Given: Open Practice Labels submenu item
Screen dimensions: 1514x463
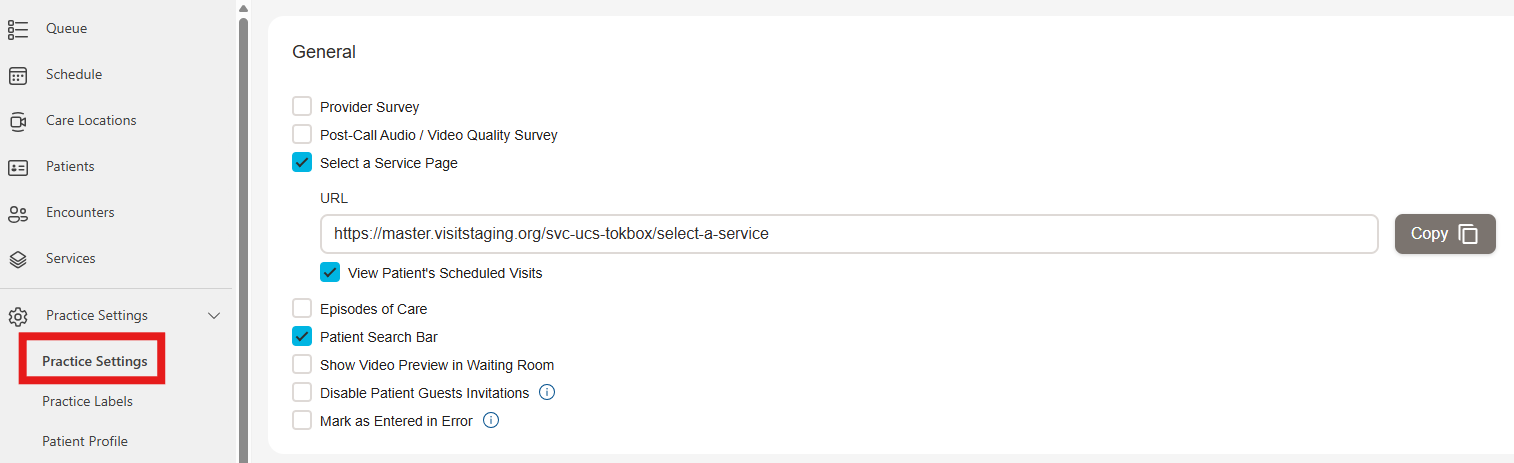Looking at the screenshot, I should (87, 401).
